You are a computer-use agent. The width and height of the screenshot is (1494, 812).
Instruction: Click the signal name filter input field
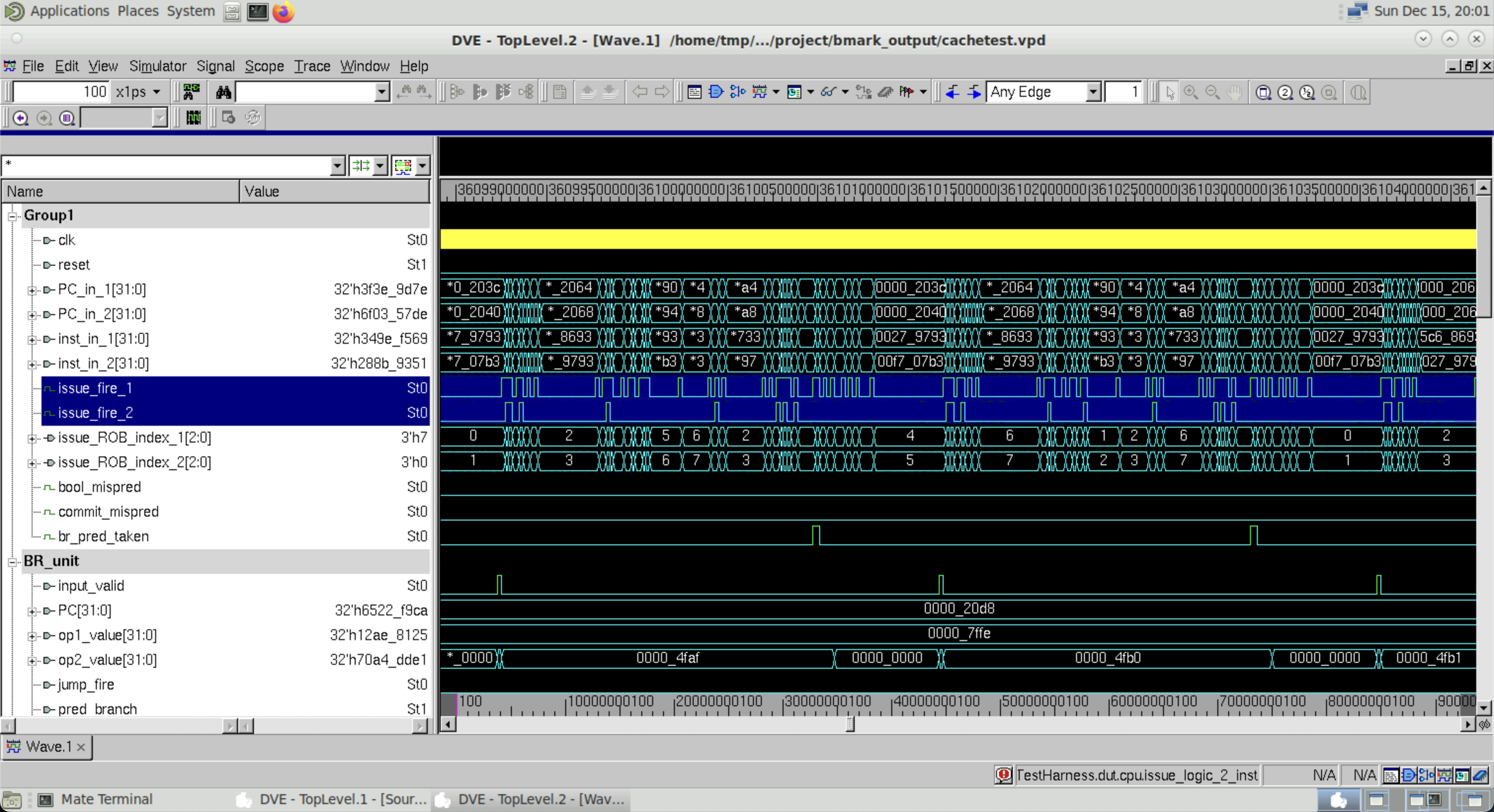coord(166,166)
